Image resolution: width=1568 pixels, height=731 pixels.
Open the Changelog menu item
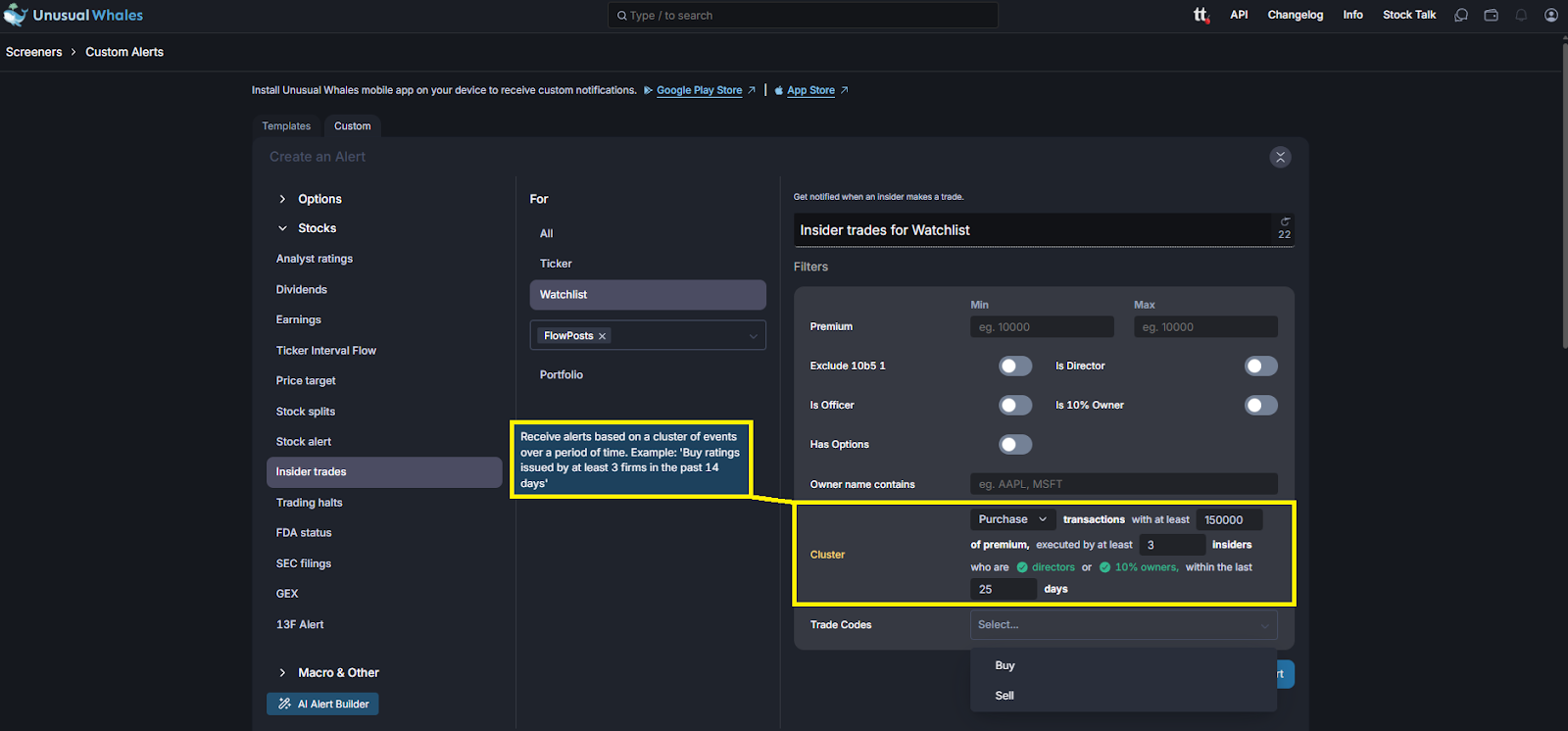pyautogui.click(x=1296, y=15)
